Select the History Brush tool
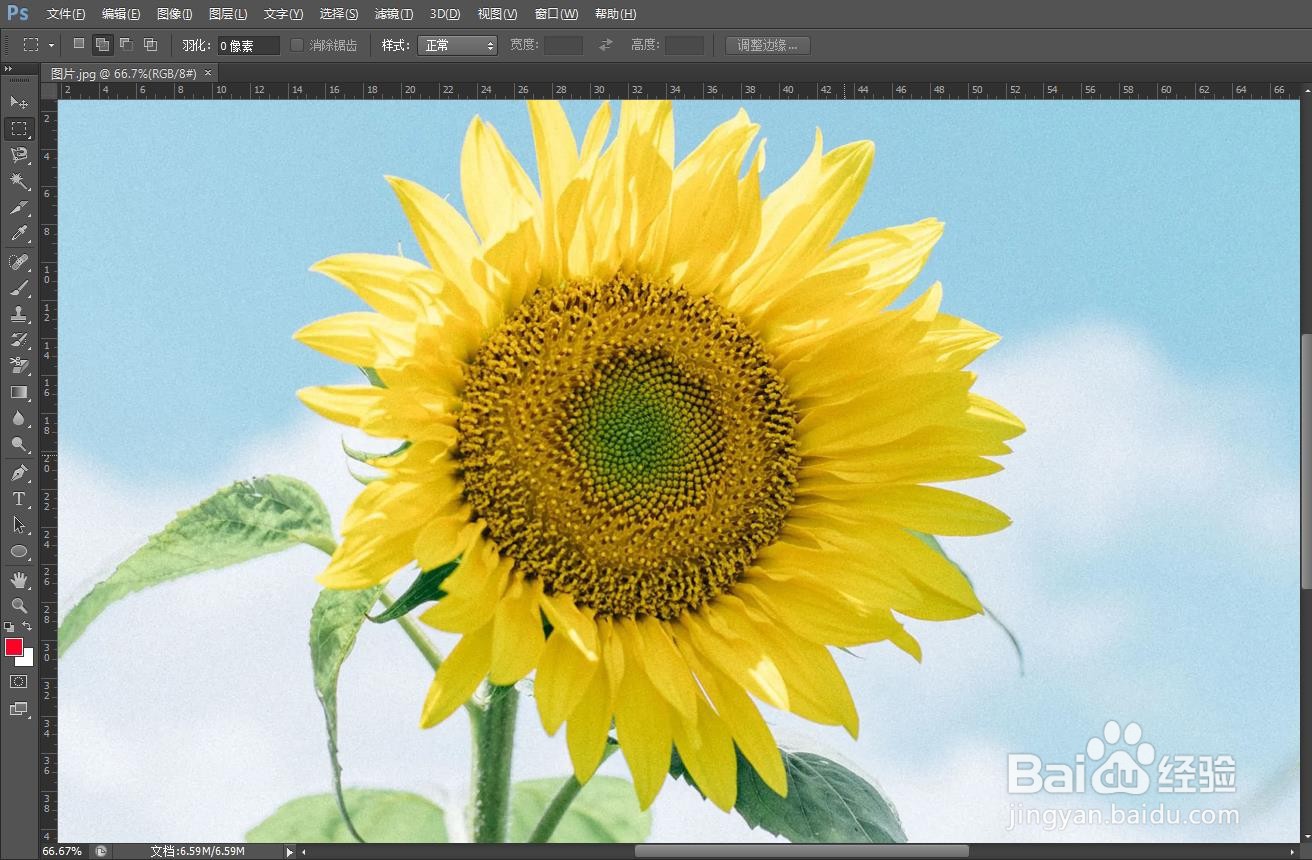 (19, 340)
